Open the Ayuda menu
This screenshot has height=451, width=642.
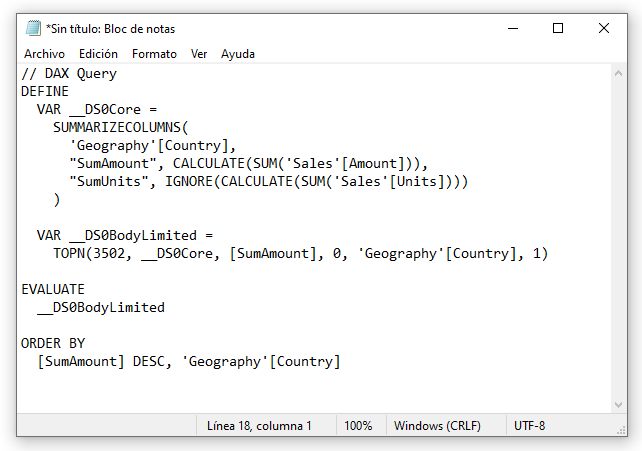point(238,54)
